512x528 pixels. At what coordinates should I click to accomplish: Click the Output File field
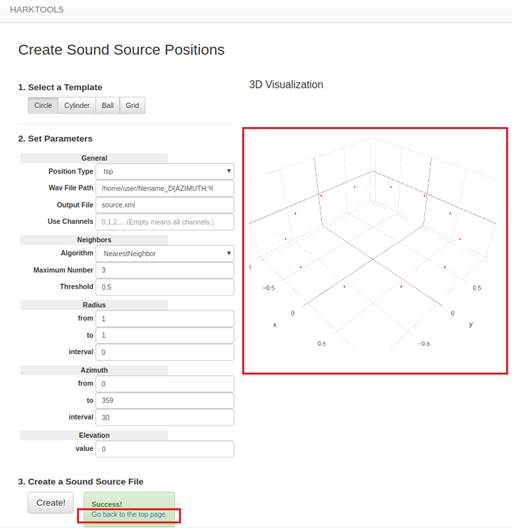pyautogui.click(x=165, y=205)
